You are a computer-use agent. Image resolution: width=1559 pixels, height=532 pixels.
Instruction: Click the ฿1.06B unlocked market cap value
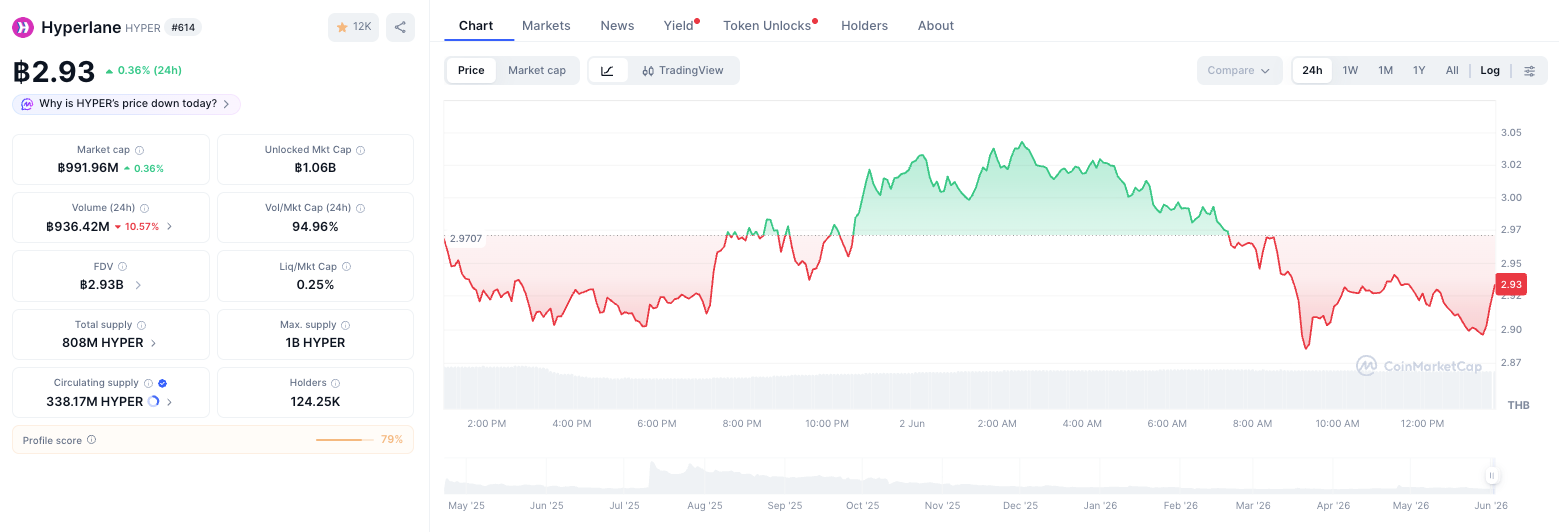tap(315, 168)
